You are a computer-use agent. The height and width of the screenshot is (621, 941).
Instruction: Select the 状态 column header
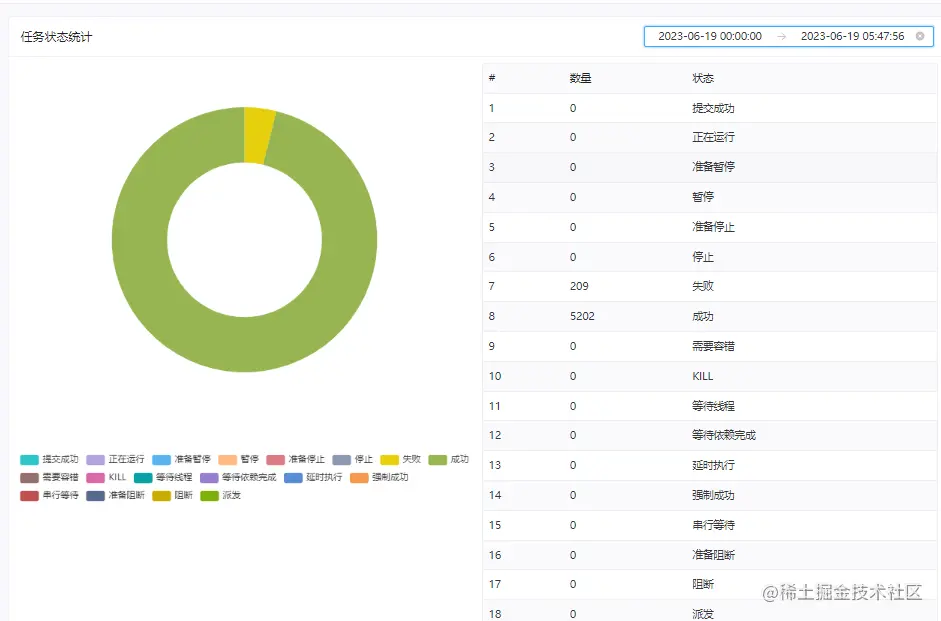point(703,78)
